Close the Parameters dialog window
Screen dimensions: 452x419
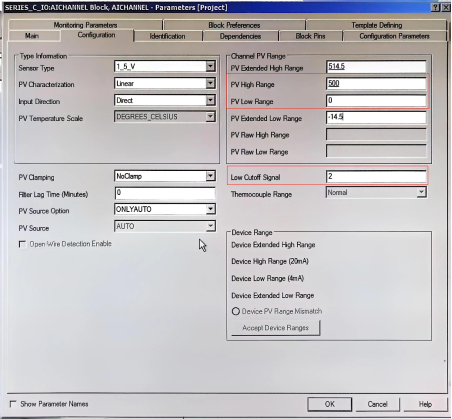coord(446,7)
